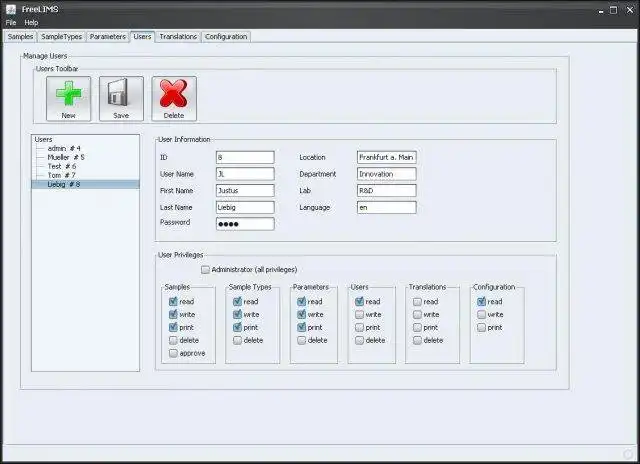
Task: Minimize the FreeLIMS window
Action: tap(601, 11)
